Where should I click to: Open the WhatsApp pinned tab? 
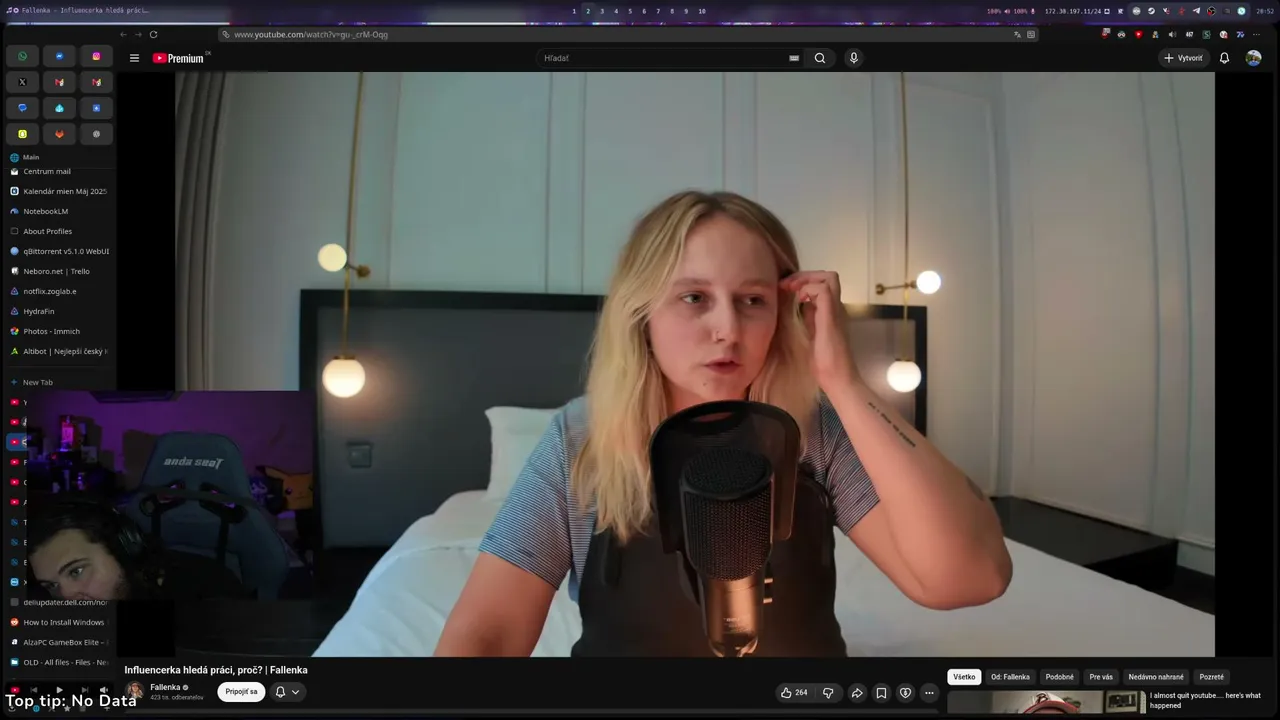coord(22,56)
